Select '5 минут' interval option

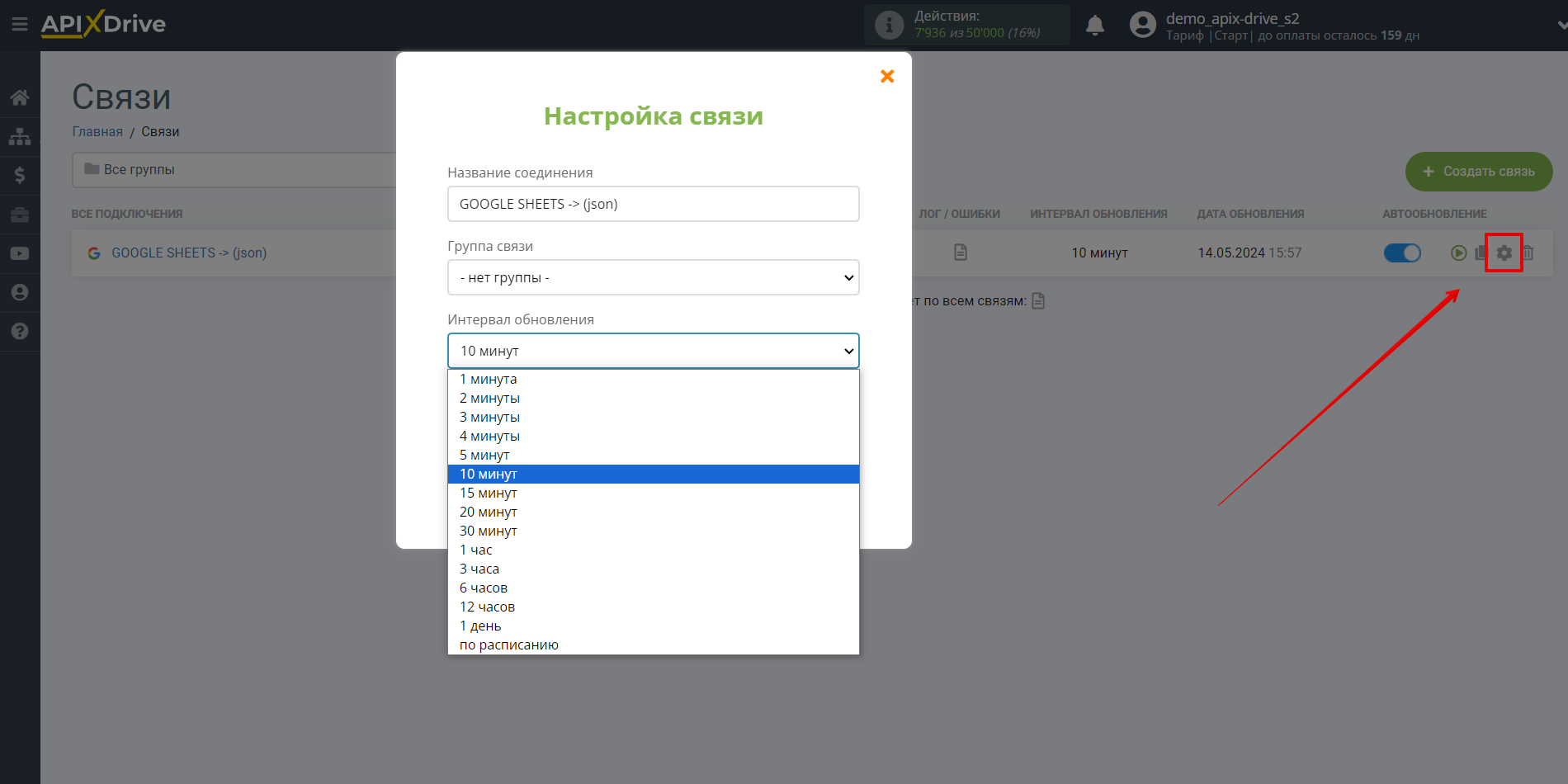tap(654, 455)
